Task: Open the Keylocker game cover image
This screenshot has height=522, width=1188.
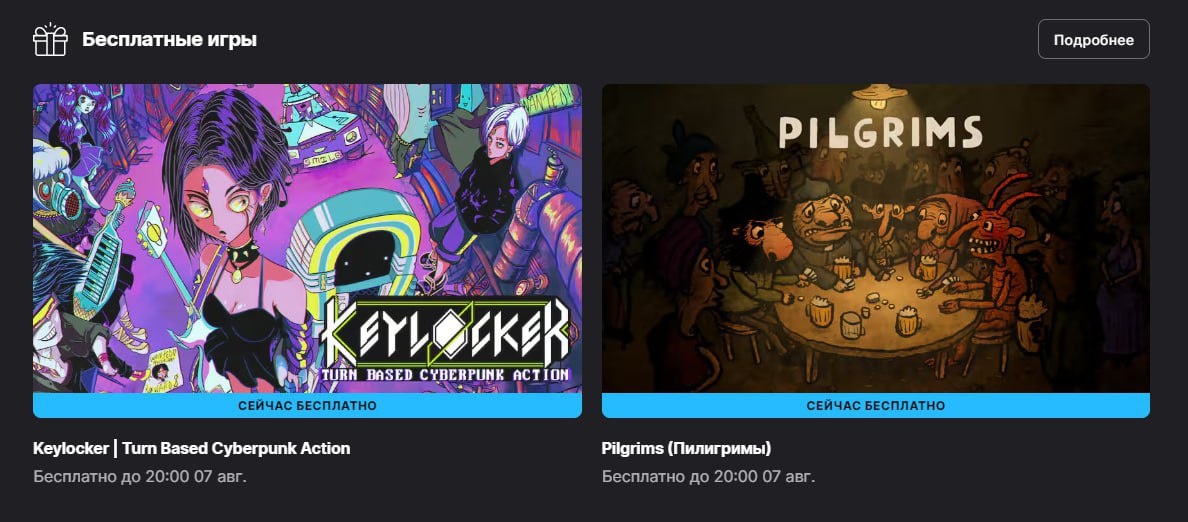Action: click(307, 238)
